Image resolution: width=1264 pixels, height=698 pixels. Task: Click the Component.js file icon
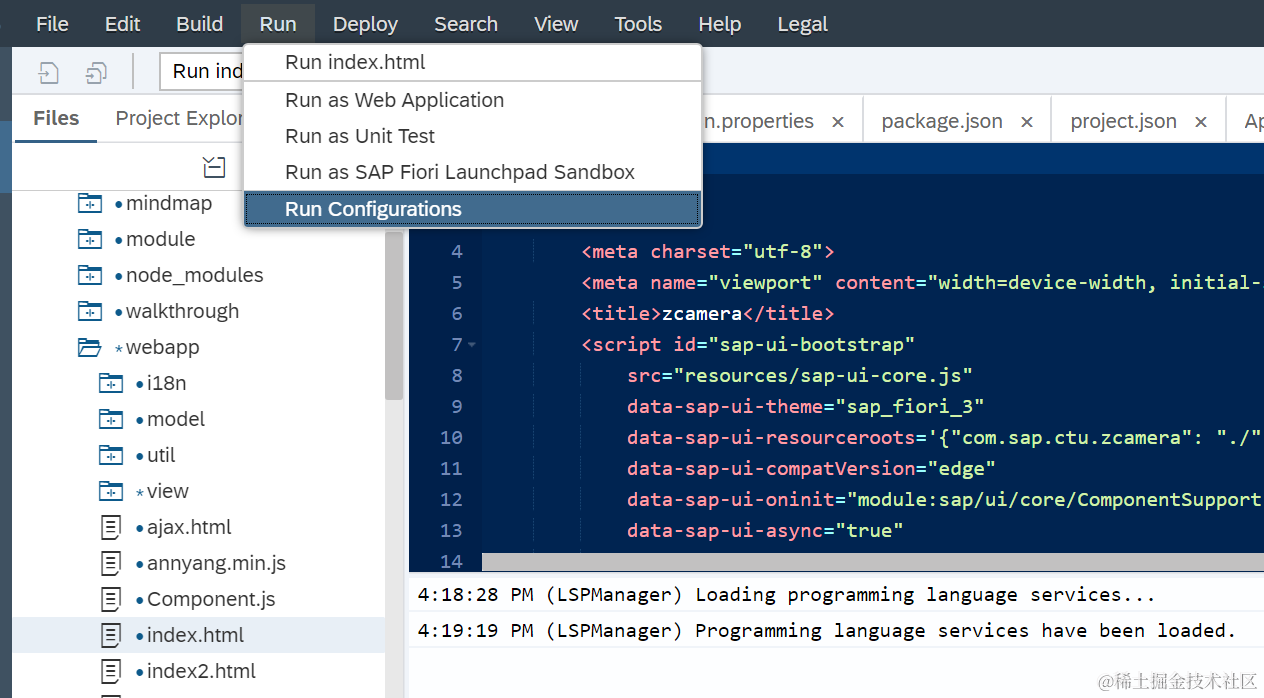coord(111,599)
